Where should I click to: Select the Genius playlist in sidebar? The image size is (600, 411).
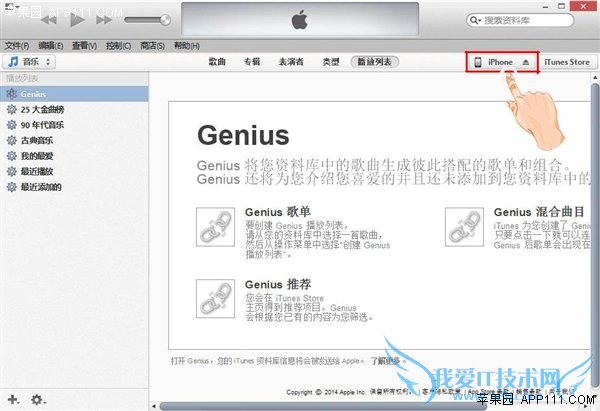pos(74,94)
